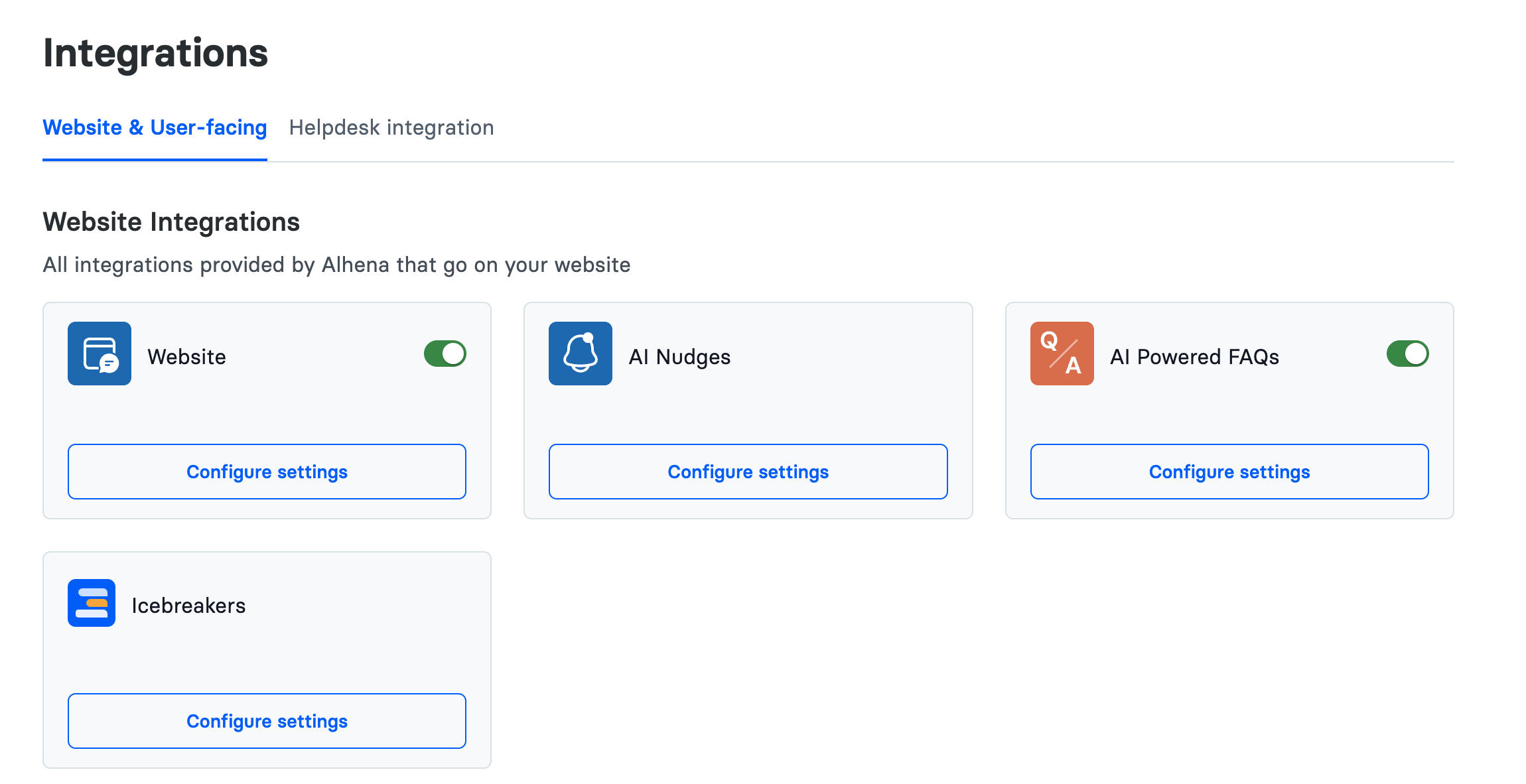Open Configure settings for AI Nudges
This screenshot has width=1526, height=784.
coord(748,472)
